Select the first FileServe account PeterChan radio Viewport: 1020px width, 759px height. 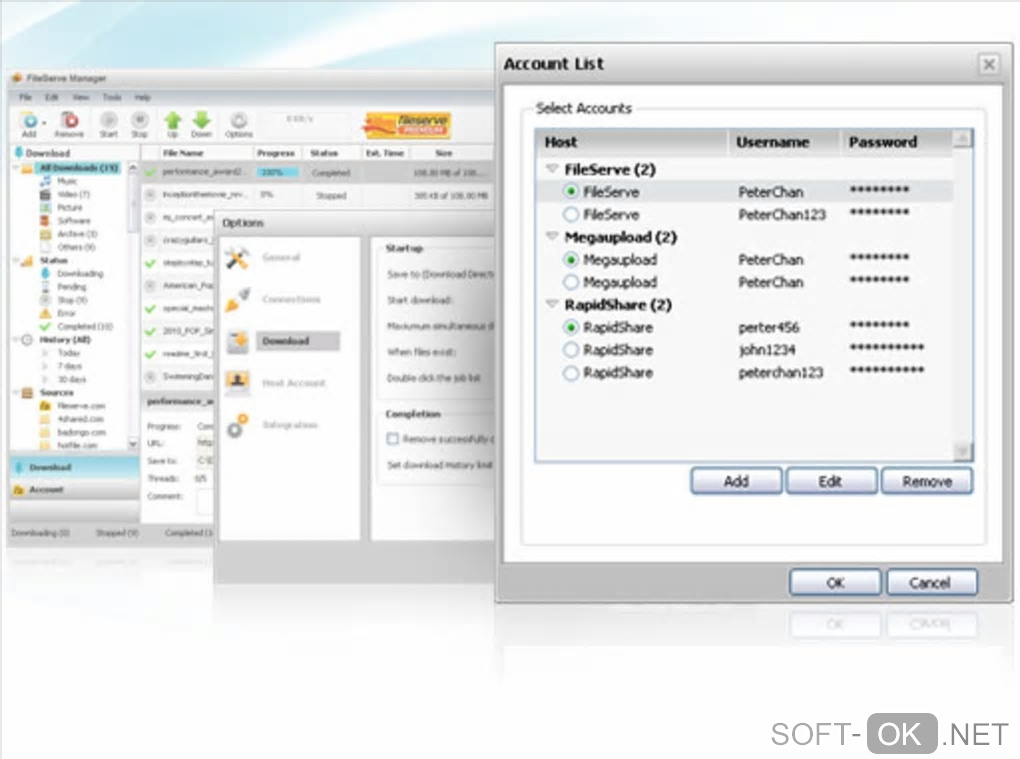(x=570, y=191)
